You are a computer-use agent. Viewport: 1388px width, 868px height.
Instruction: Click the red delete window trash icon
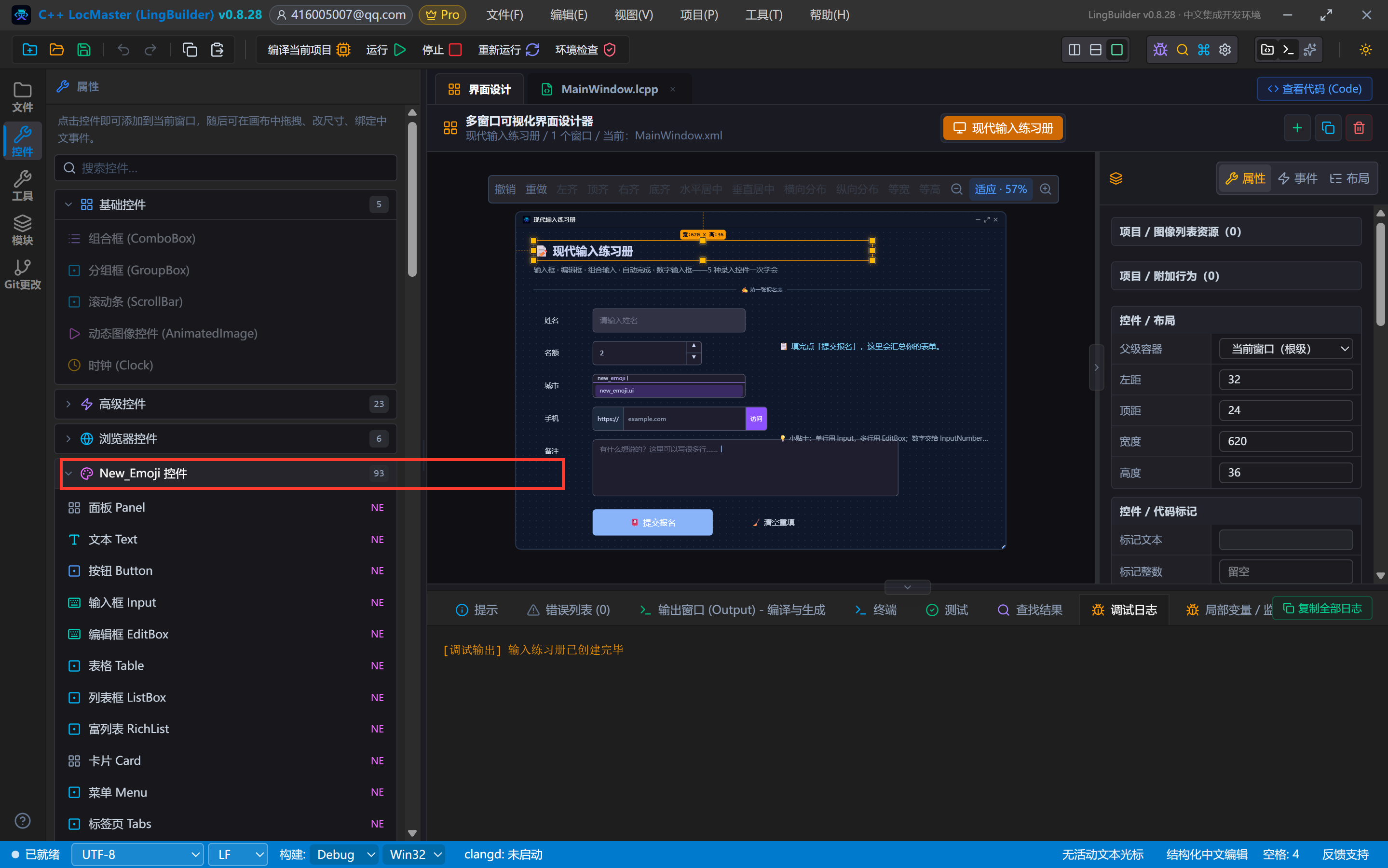(1359, 127)
